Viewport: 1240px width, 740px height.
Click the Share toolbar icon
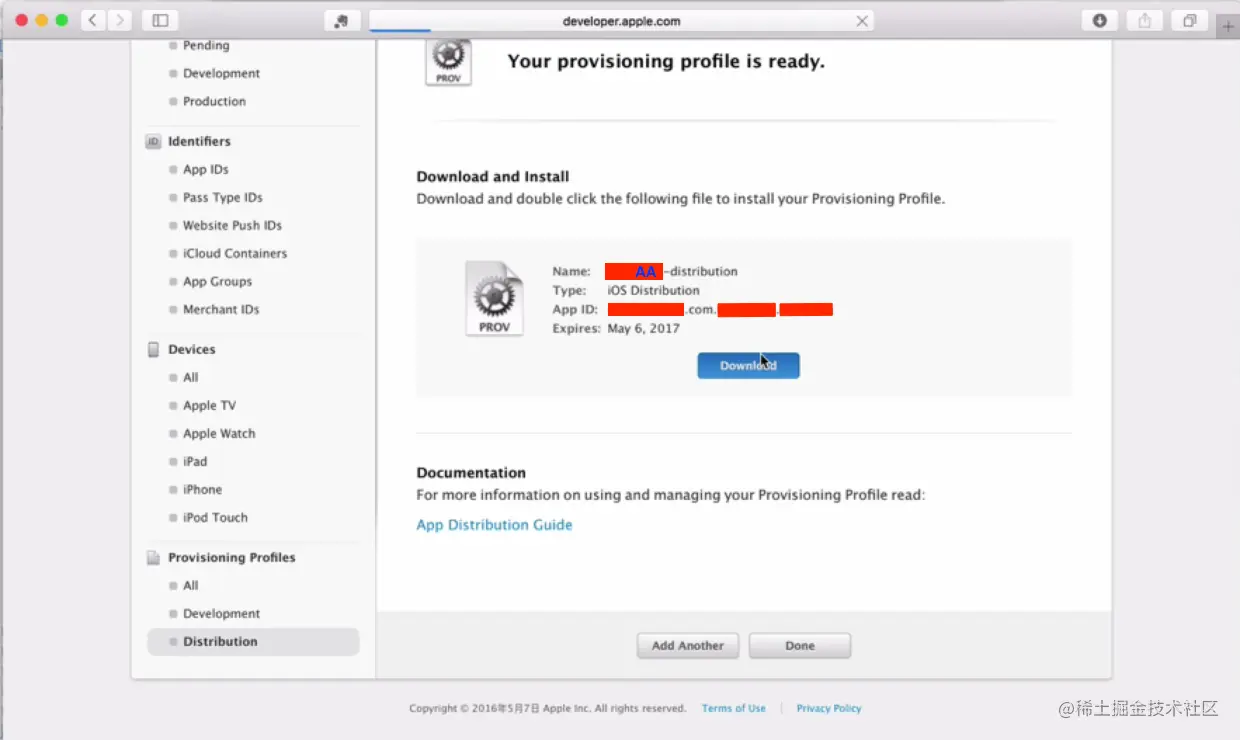[1145, 20]
